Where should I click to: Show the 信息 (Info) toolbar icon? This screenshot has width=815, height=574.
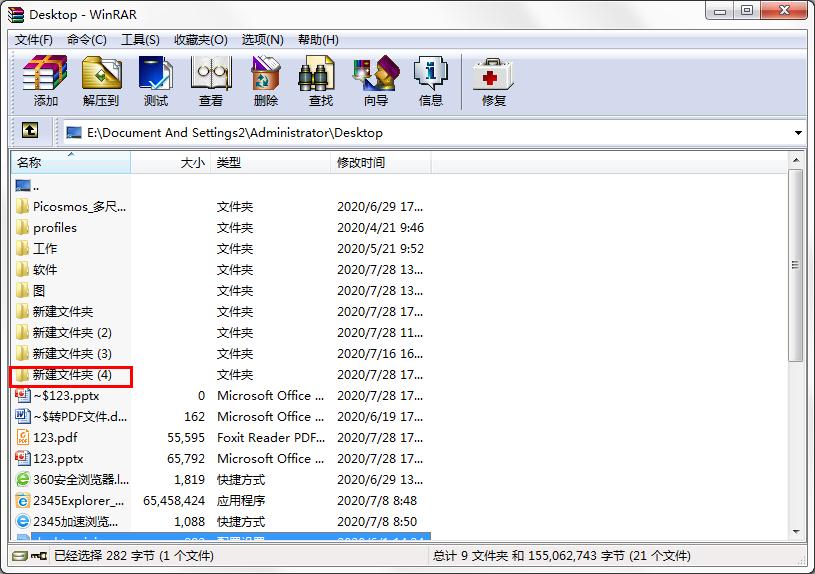point(431,73)
